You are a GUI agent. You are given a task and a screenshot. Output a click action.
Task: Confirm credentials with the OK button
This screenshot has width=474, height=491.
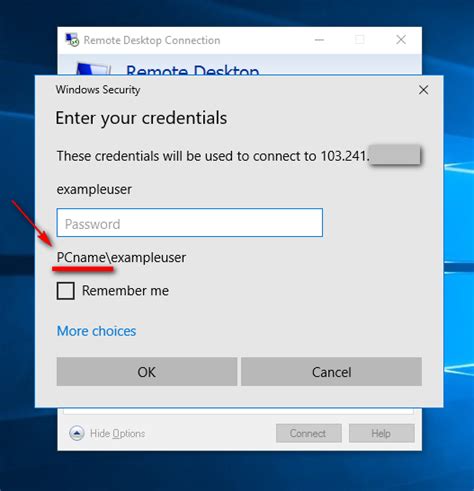[147, 372]
